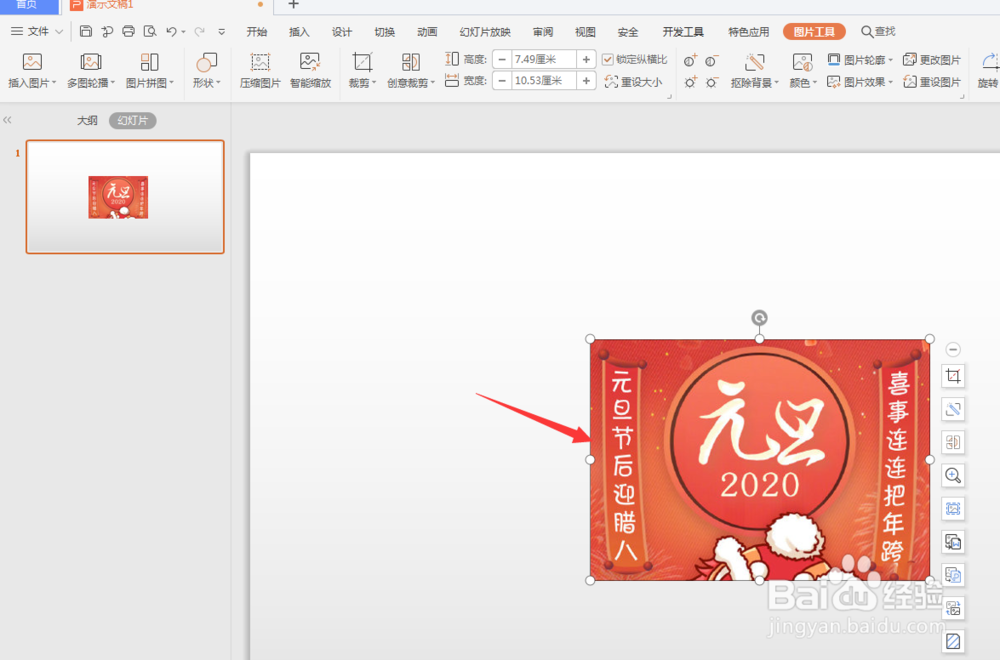Open Print Preview from quick access bar
Screen dimensions: 1000x660
pos(150,31)
